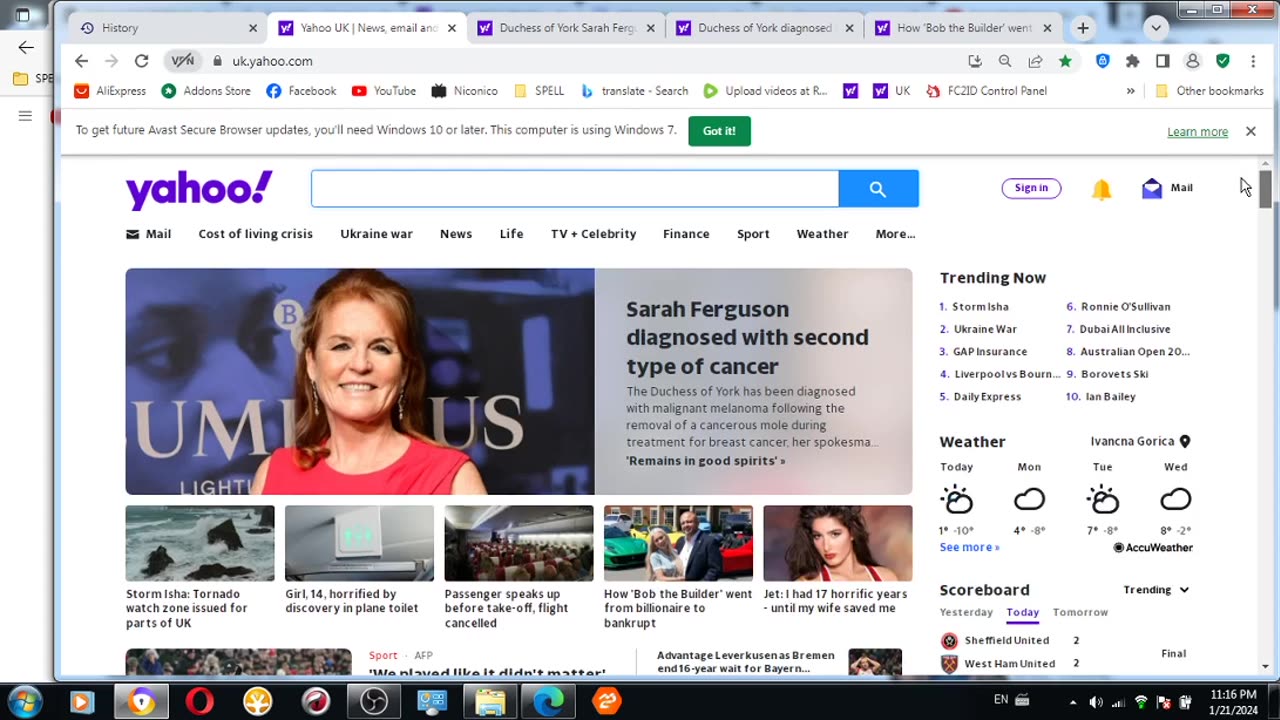1280x720 pixels.
Task: Click 'Remains in good spirits' link
Action: coord(705,461)
